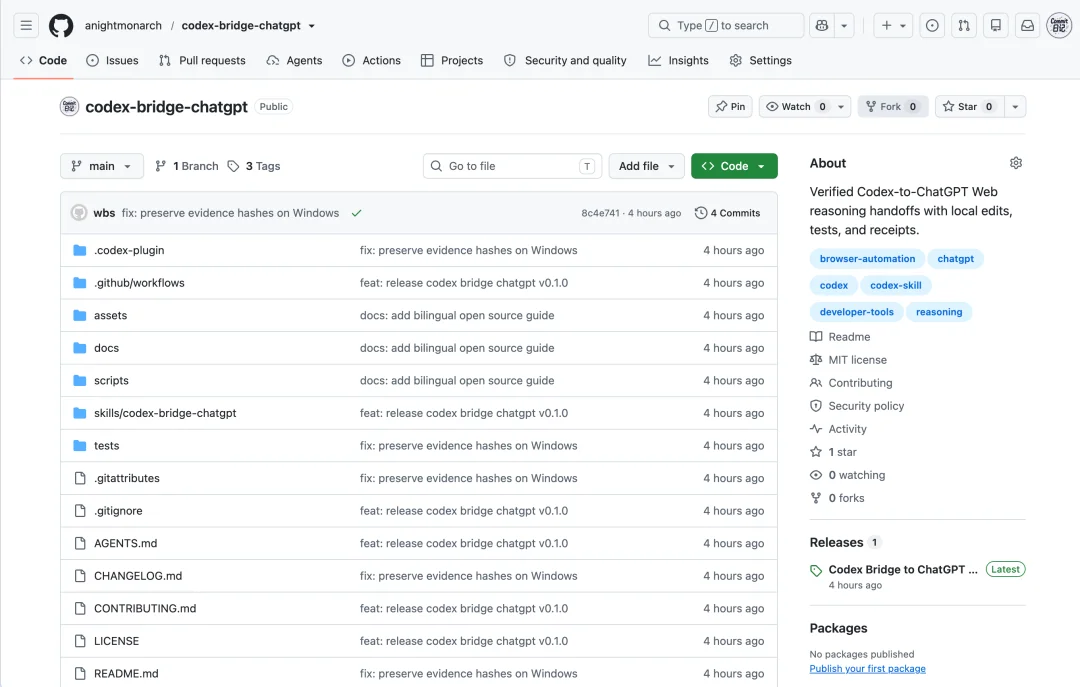Click Publish your first package link

(867, 668)
